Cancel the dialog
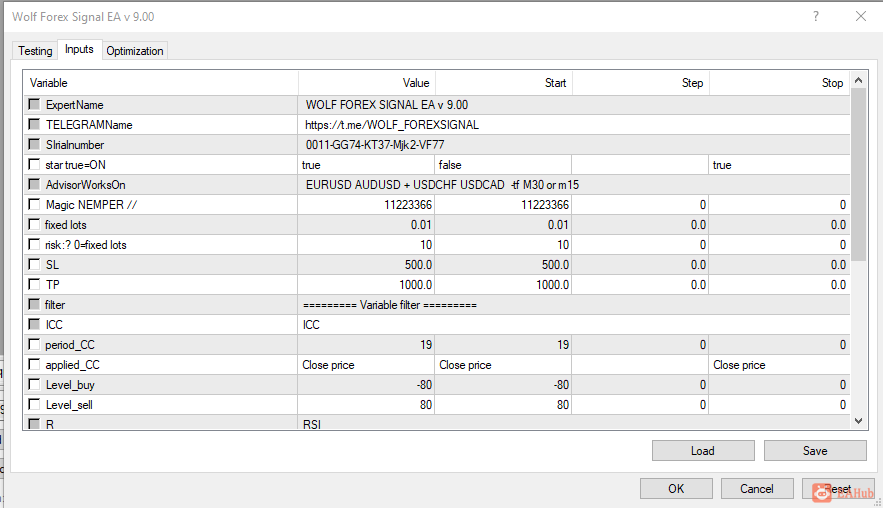The image size is (883, 508). click(757, 488)
